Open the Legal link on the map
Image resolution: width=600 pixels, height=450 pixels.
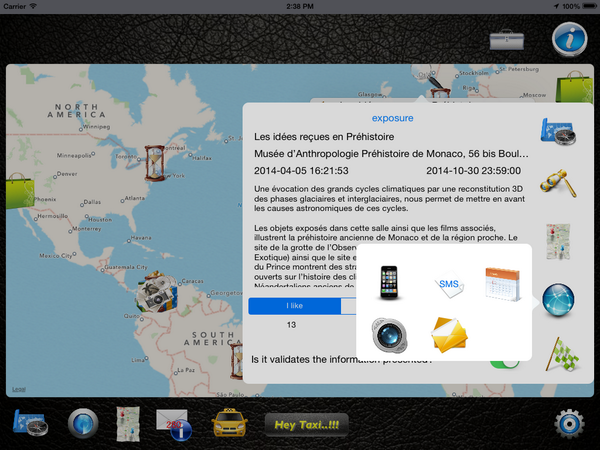tap(19, 389)
